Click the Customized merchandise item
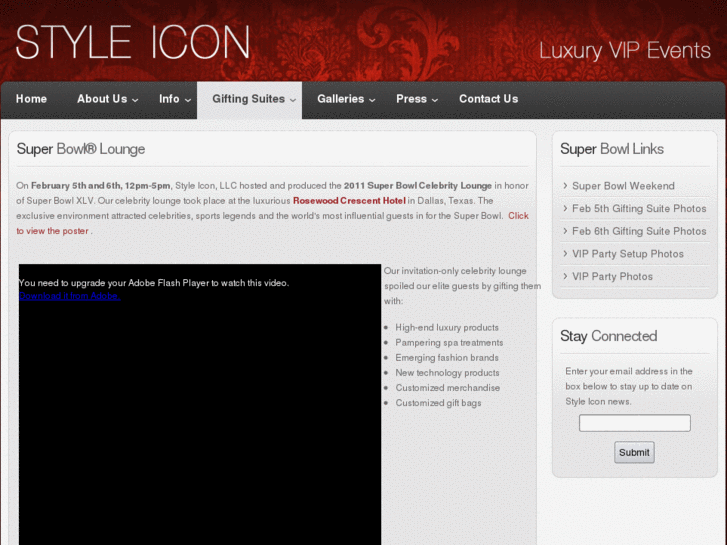 [447, 388]
